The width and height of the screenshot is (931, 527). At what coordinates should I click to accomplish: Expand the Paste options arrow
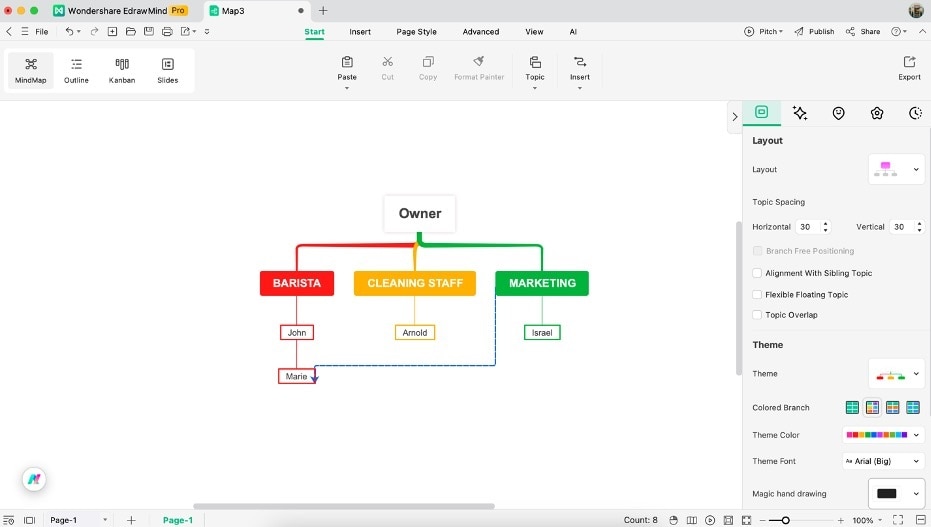tap(347, 88)
